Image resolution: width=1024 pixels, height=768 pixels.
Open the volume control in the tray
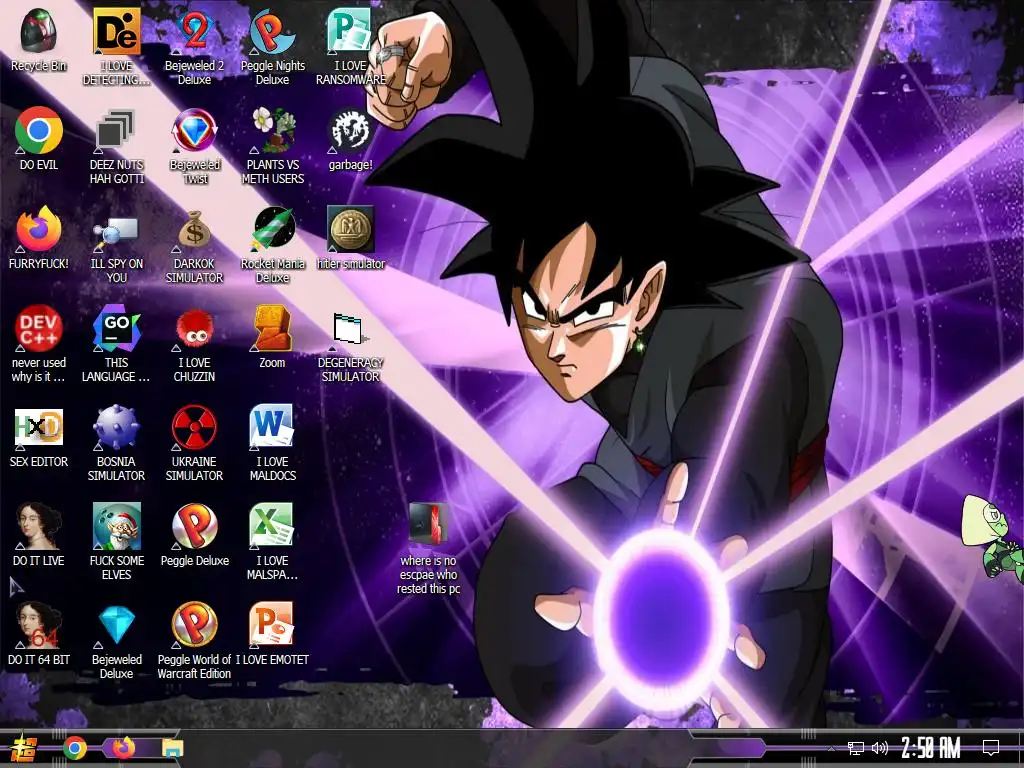pos(880,748)
